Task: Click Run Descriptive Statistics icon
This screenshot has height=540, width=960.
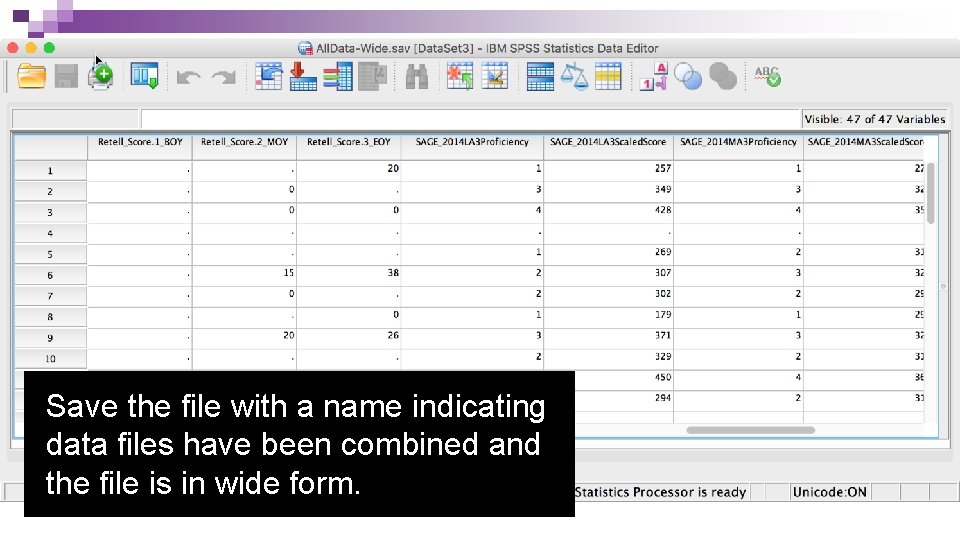Action: [373, 77]
